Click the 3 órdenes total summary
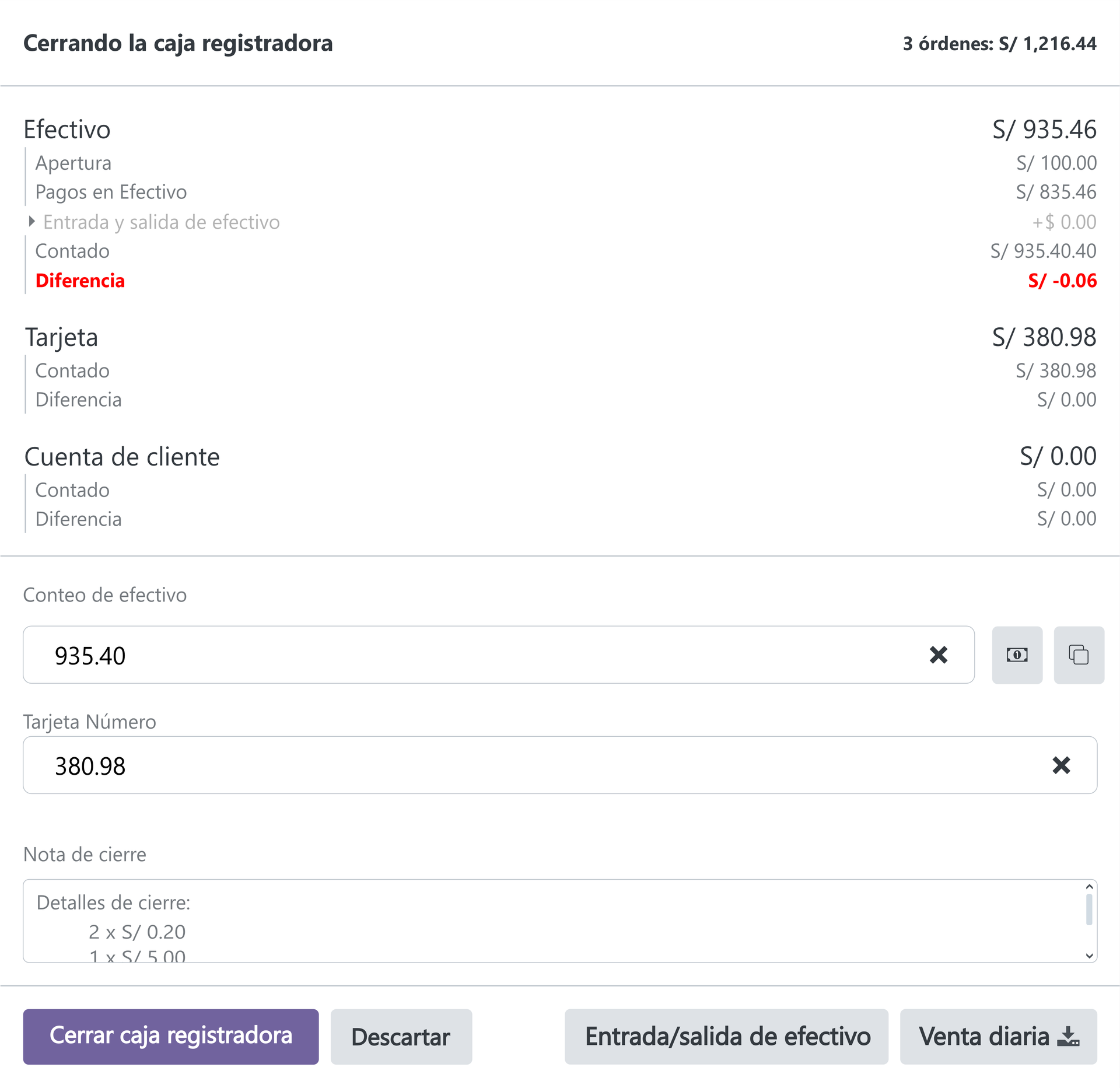The width and height of the screenshot is (1120, 1088). coord(999,44)
